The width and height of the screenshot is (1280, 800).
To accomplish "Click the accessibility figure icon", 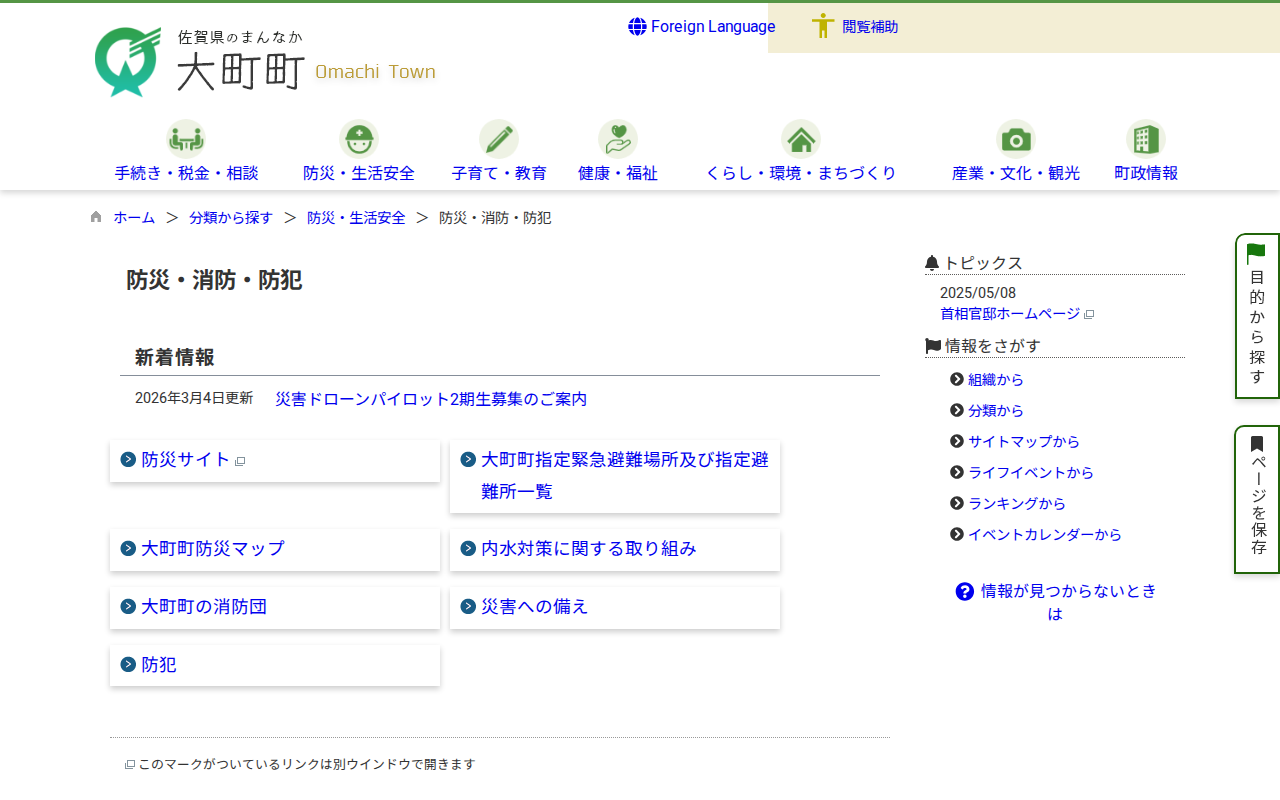I will coord(823,27).
